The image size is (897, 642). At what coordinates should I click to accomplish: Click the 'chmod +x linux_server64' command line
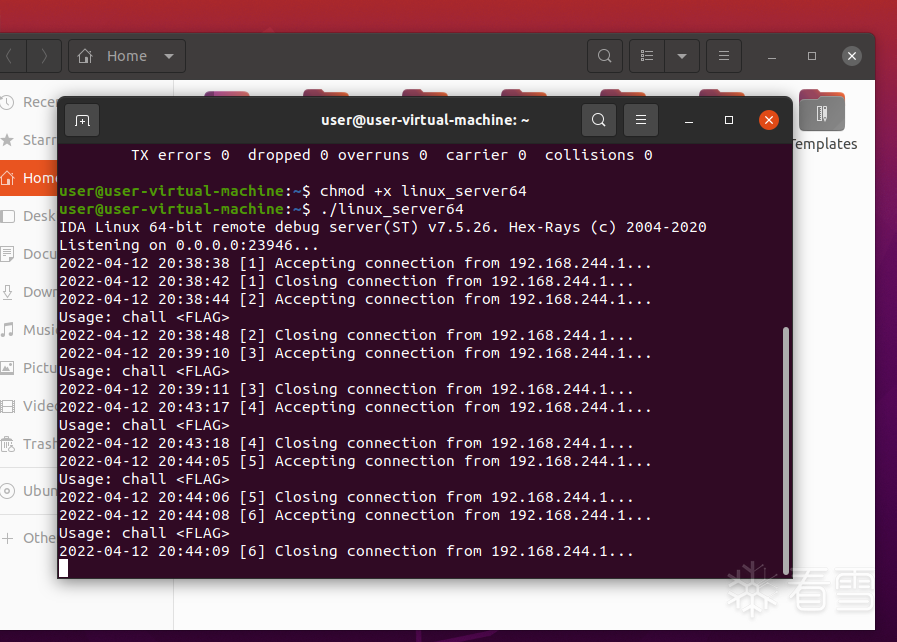pyautogui.click(x=293, y=191)
